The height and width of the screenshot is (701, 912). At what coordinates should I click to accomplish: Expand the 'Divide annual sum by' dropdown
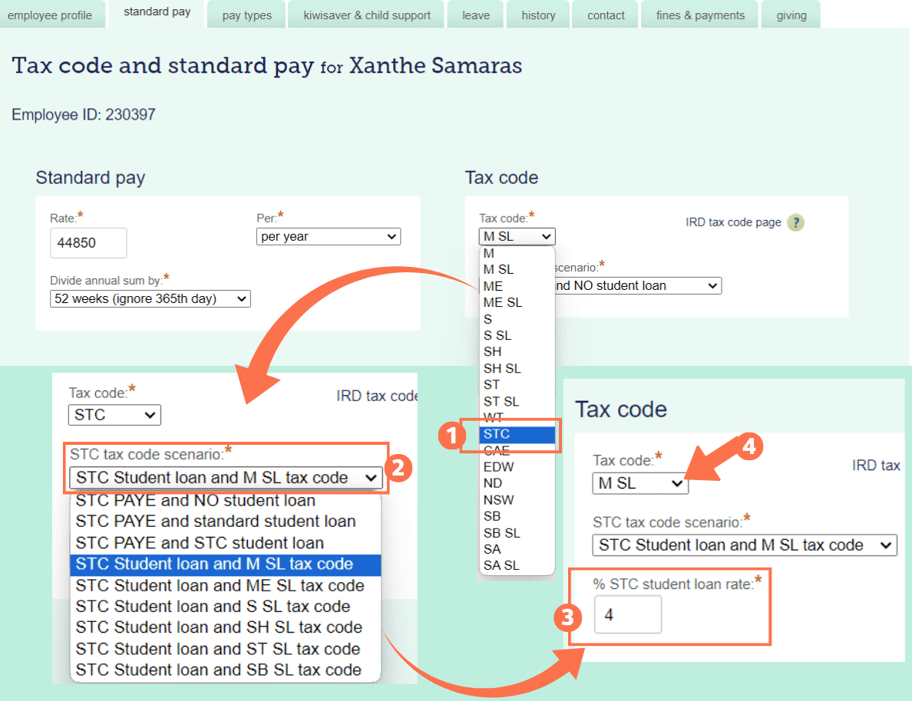click(149, 298)
